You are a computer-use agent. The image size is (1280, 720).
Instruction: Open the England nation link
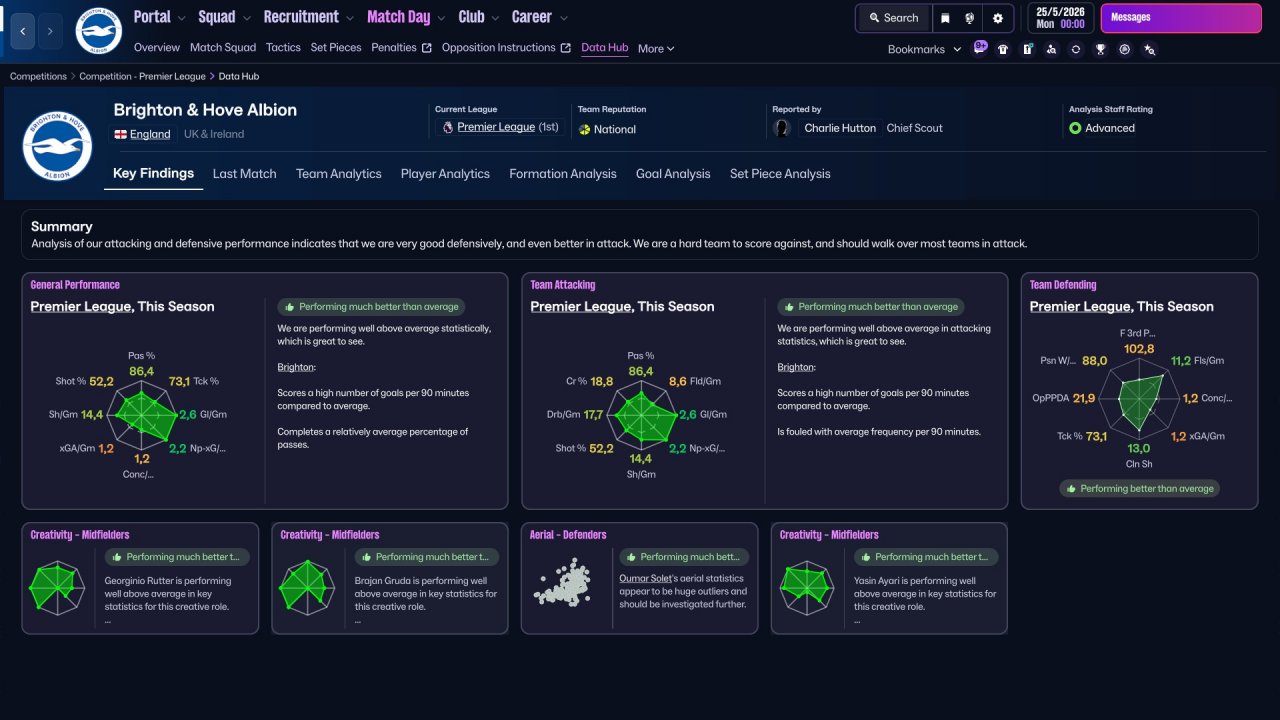pos(150,134)
